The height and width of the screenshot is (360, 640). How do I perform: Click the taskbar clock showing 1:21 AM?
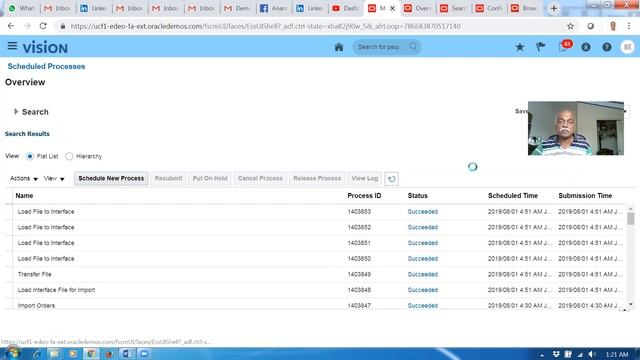pyautogui.click(x=617, y=354)
